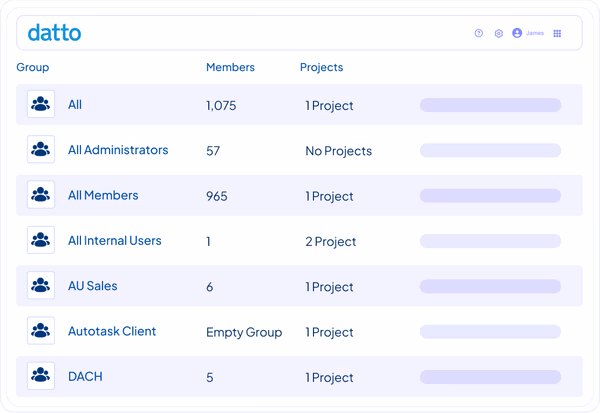Click the placeholder bar in All Internal Users row
The width and height of the screenshot is (600, 413).
click(x=491, y=241)
